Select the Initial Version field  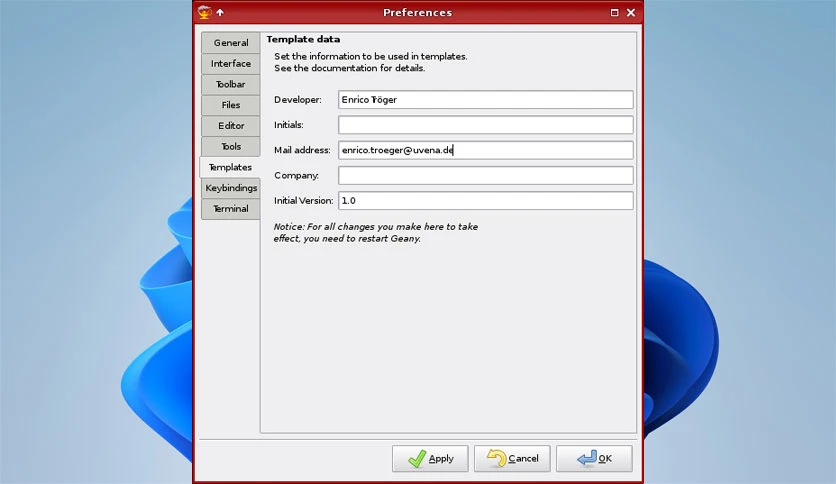[486, 201]
